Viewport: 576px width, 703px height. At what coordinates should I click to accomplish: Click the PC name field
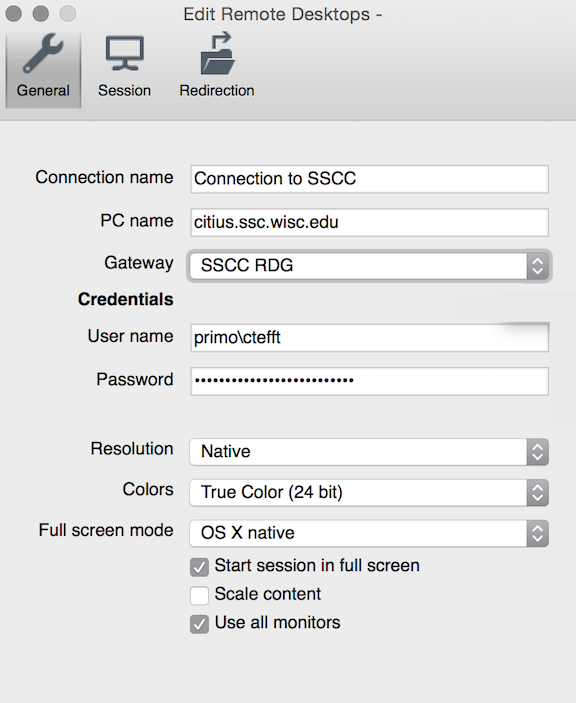369,222
